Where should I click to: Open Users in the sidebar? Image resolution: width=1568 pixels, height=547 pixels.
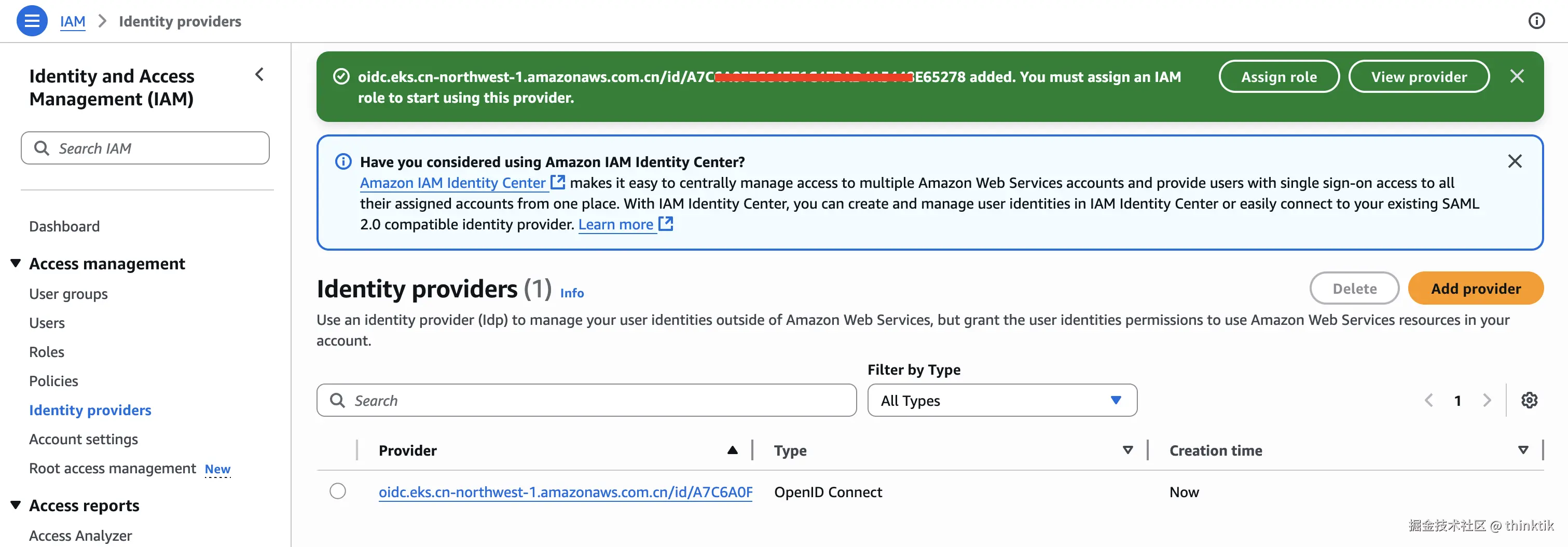[47, 323]
